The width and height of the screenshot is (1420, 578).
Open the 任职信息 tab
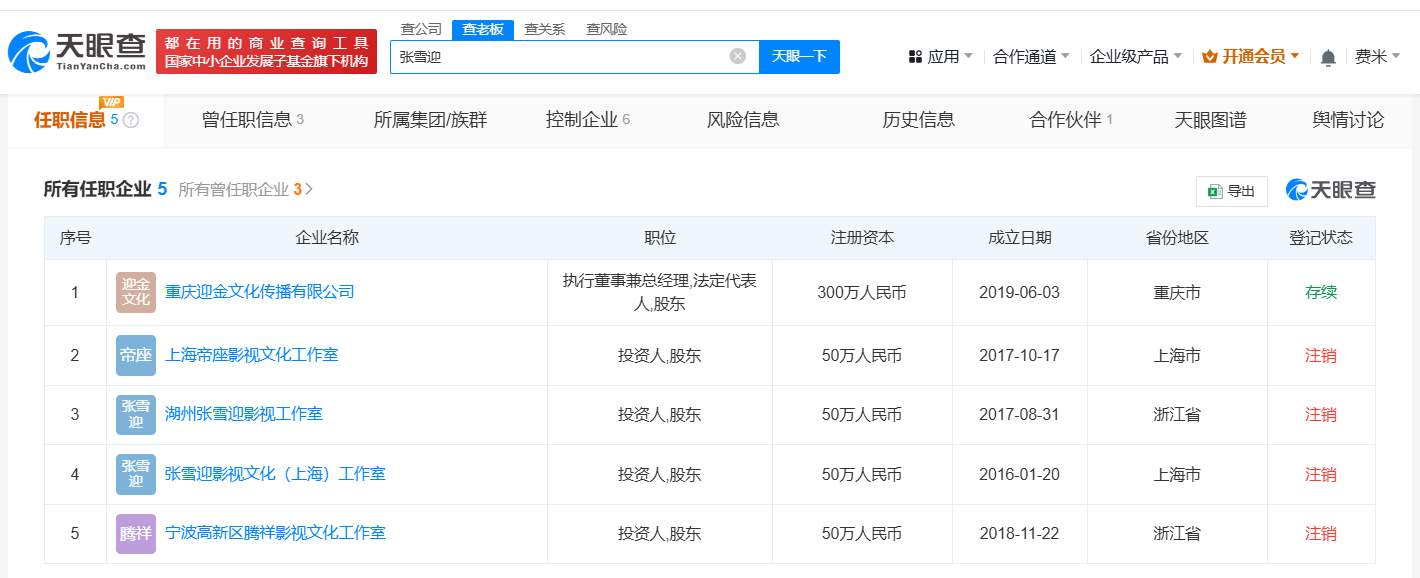85,120
